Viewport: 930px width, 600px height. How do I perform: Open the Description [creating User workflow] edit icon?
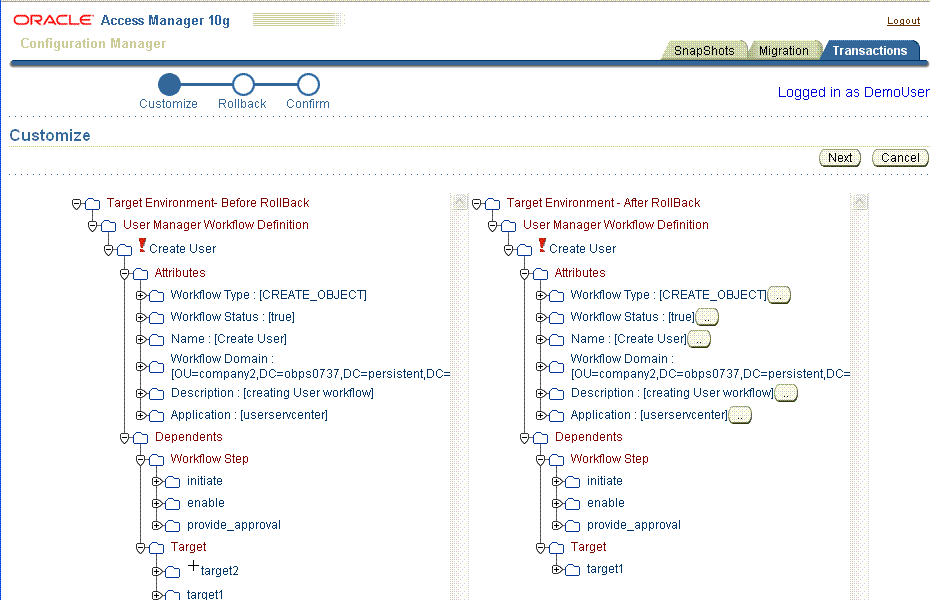786,392
